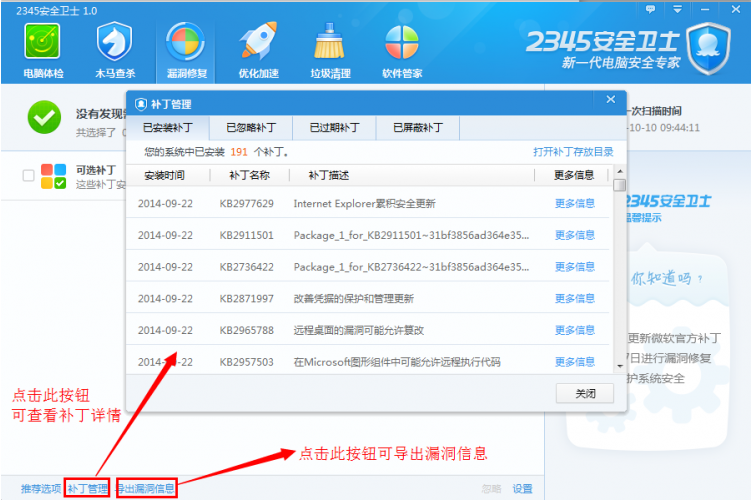
Task: Open 更多信息 for KB2977629
Action: 575,203
